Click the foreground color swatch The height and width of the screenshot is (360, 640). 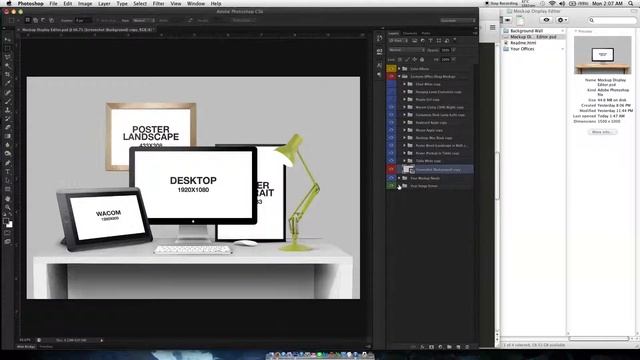click(x=6, y=222)
